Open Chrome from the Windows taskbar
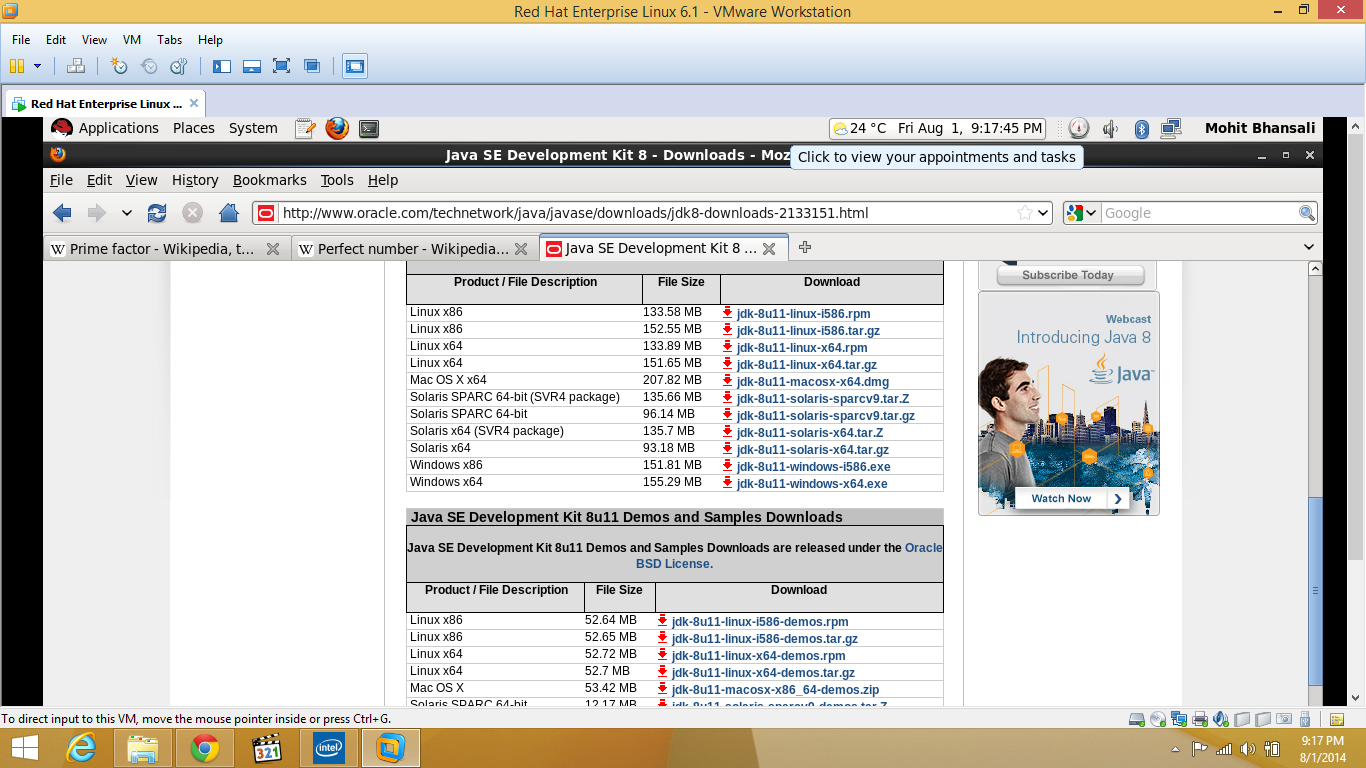 click(x=205, y=747)
